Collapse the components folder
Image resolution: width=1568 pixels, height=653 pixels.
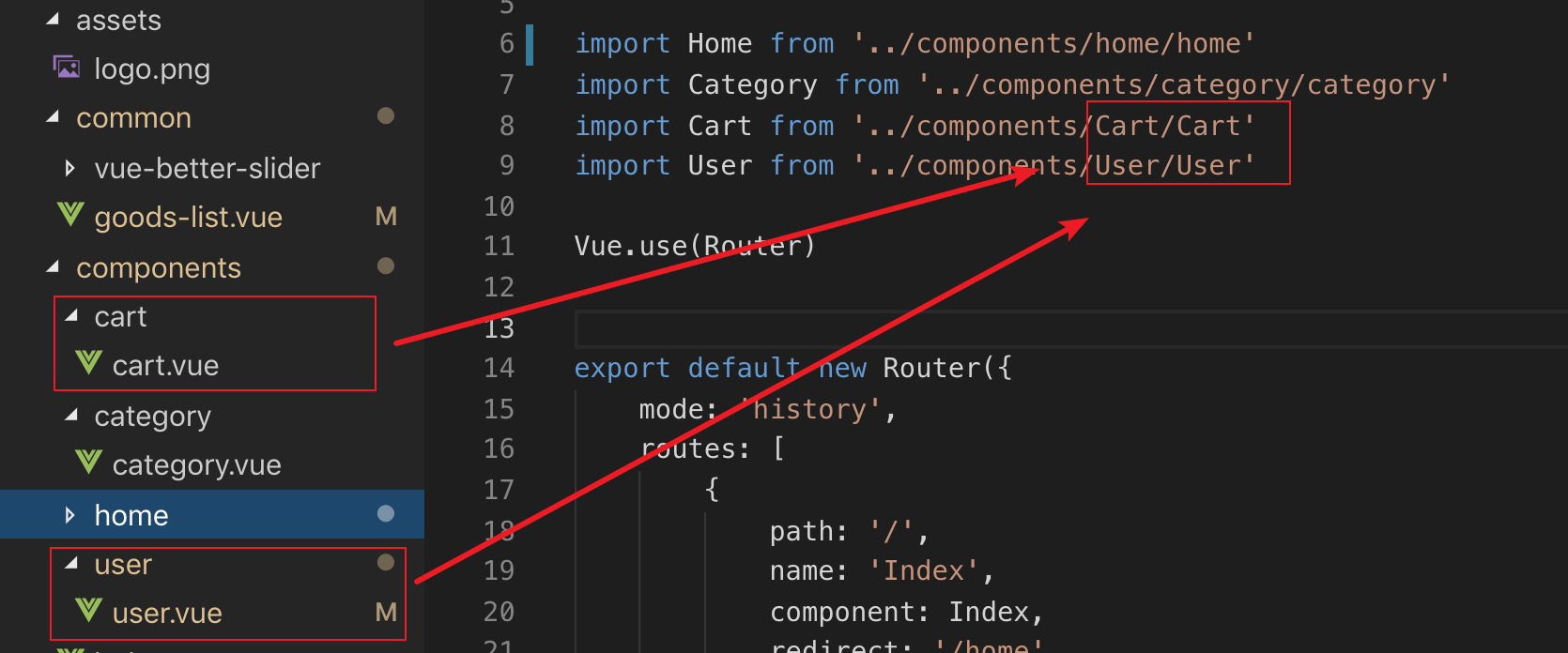(53, 267)
